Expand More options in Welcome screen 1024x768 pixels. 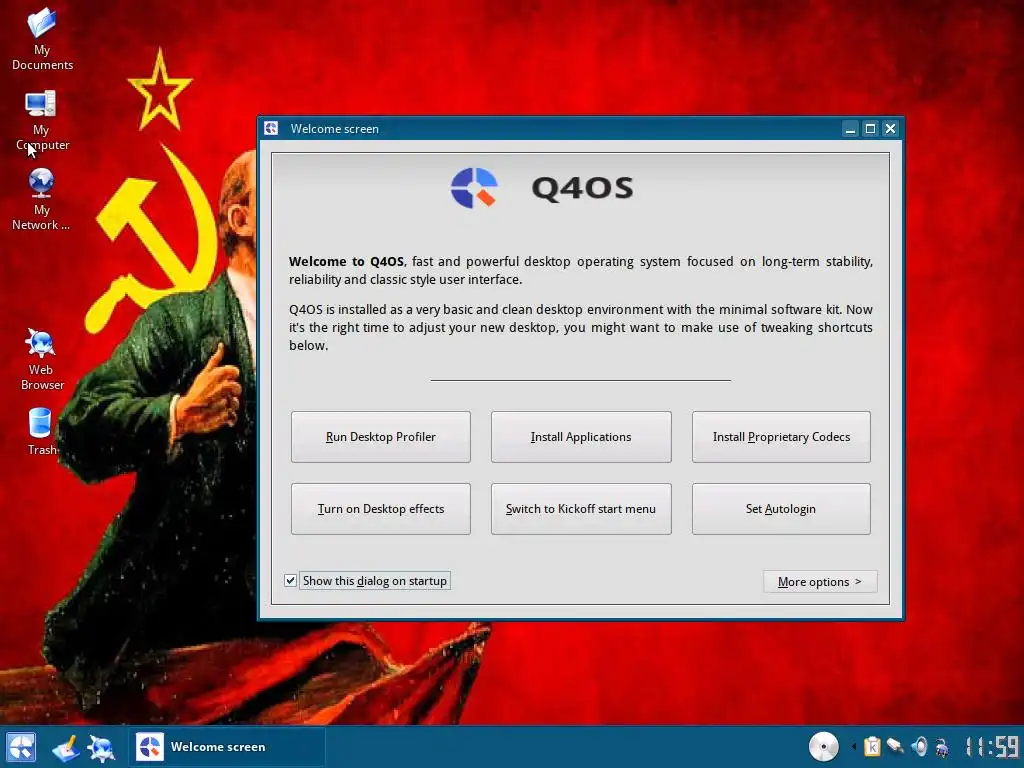pos(820,582)
